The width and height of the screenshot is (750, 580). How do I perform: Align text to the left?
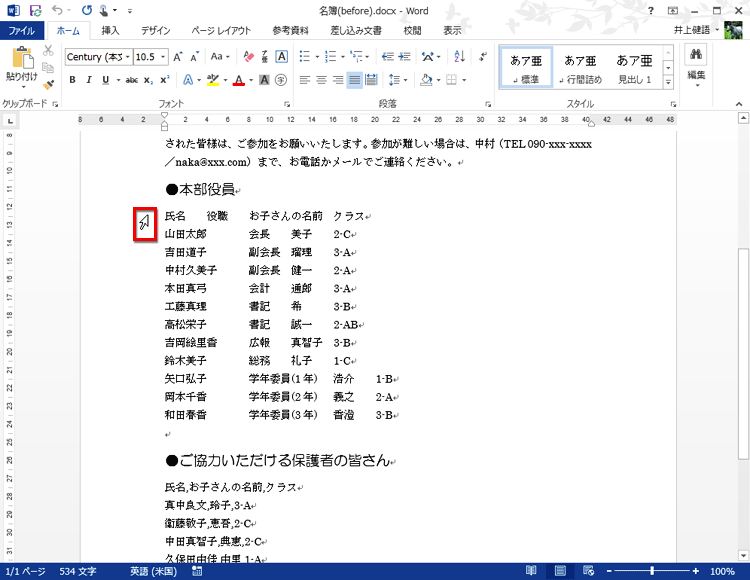click(x=305, y=80)
